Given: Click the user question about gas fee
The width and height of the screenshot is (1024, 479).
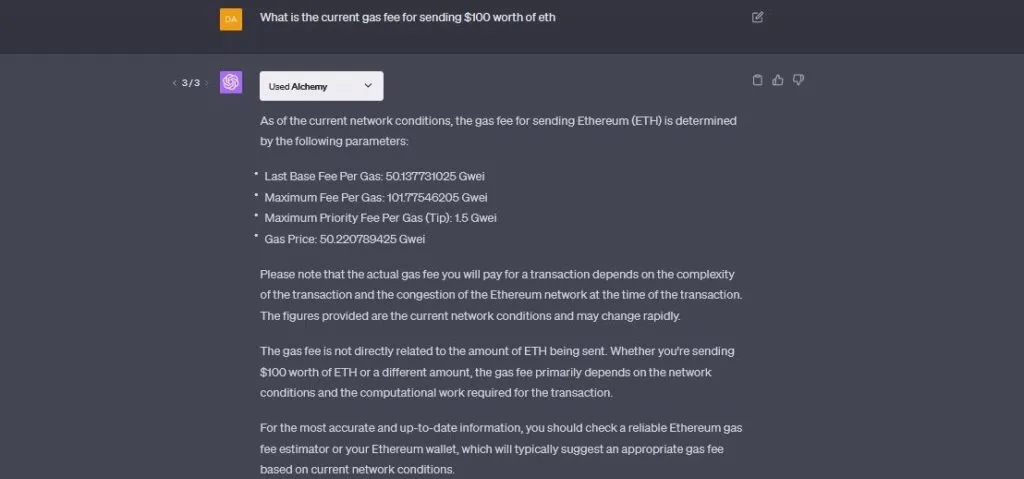Looking at the screenshot, I should [408, 17].
